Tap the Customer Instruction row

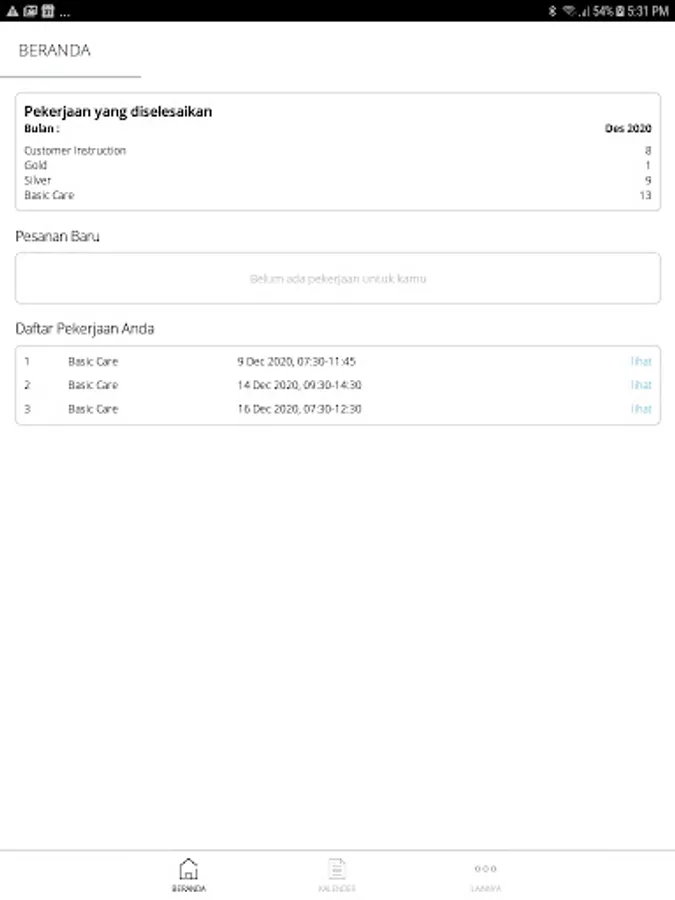click(75, 151)
